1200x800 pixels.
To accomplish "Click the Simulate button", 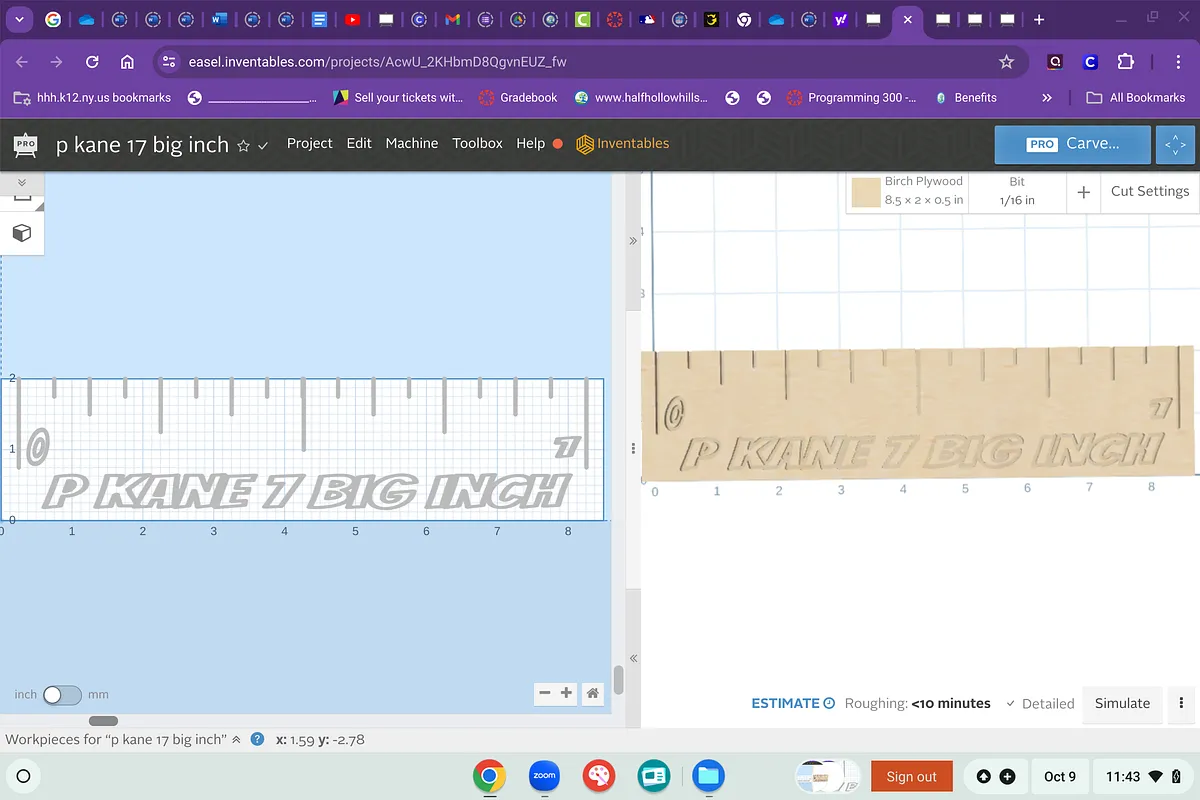I will coord(1122,703).
